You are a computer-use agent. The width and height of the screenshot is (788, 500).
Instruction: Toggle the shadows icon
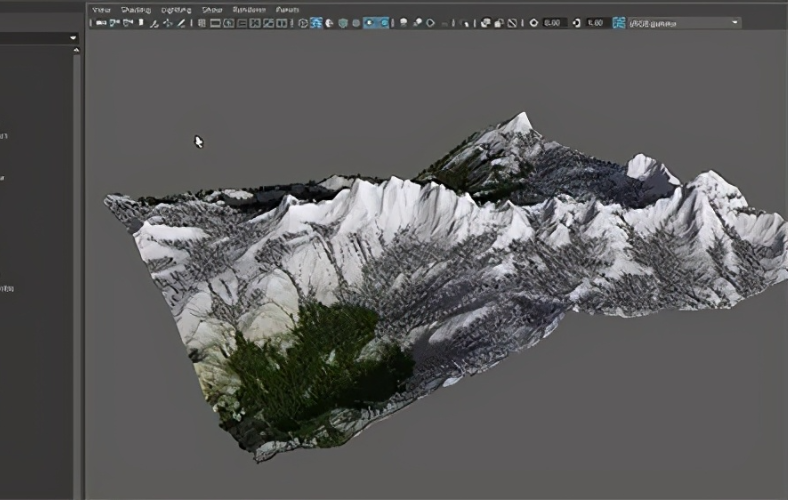click(383, 23)
